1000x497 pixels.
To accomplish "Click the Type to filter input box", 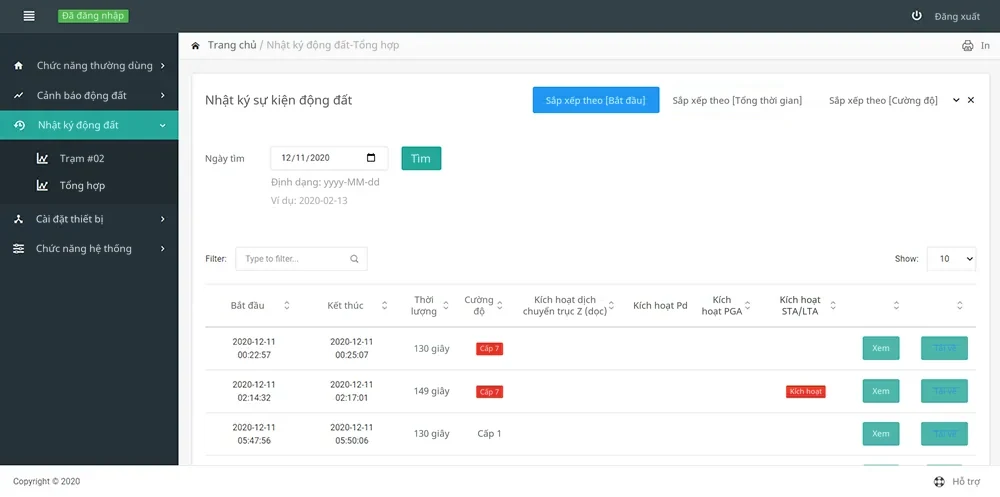I will pos(301,259).
